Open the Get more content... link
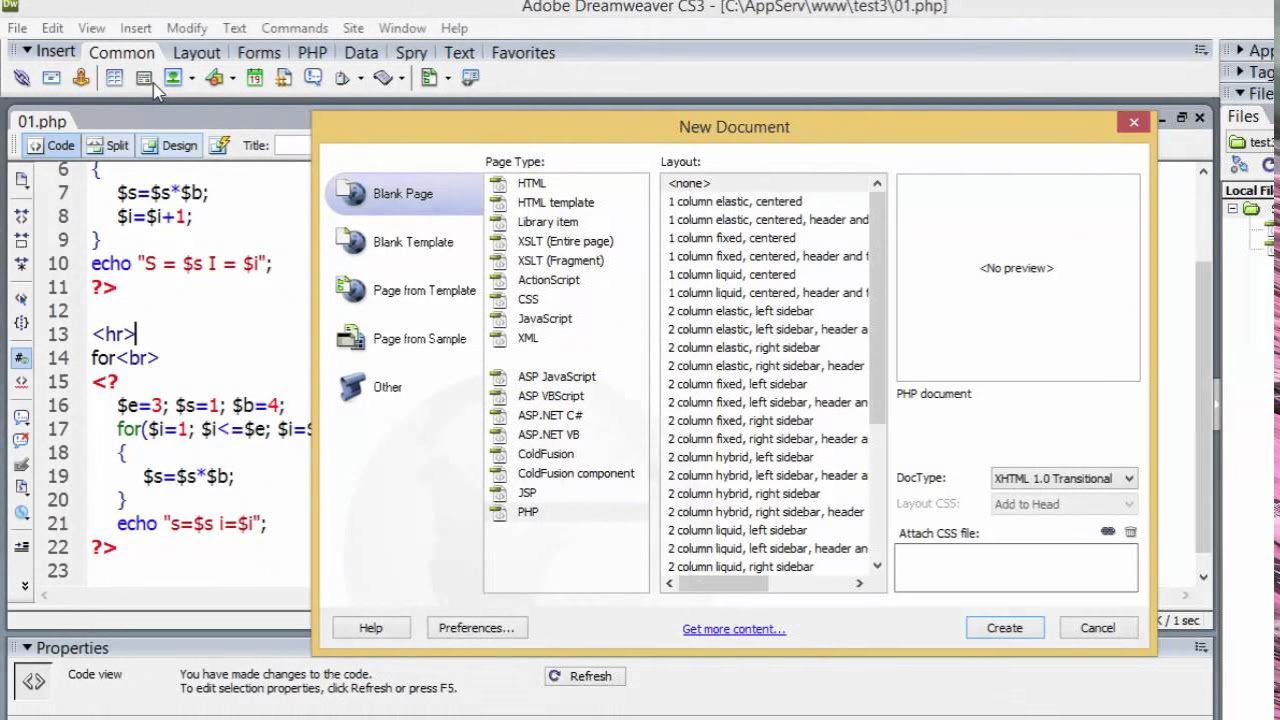The image size is (1280, 720). pos(734,629)
